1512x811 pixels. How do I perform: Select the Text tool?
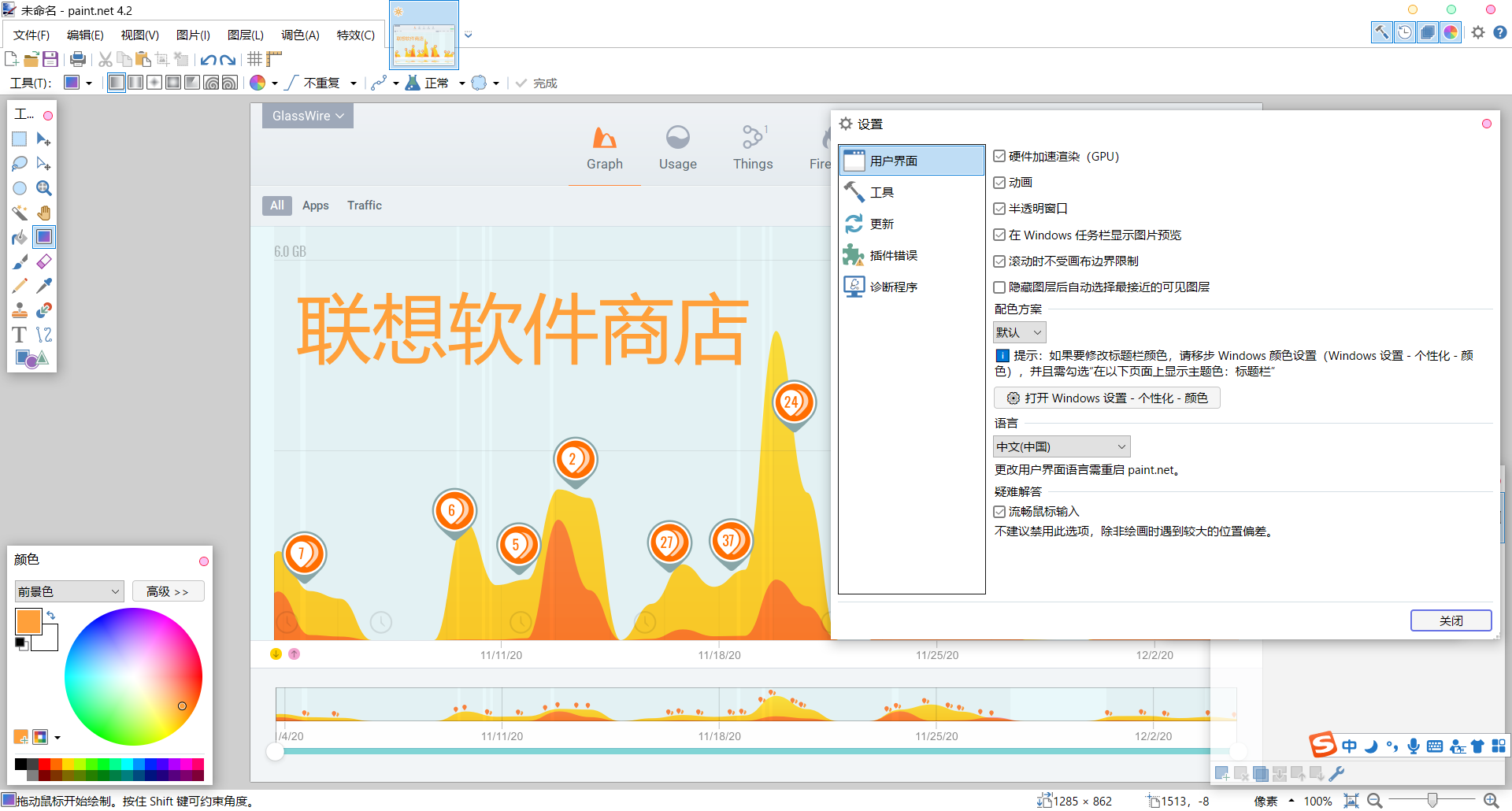pos(19,335)
